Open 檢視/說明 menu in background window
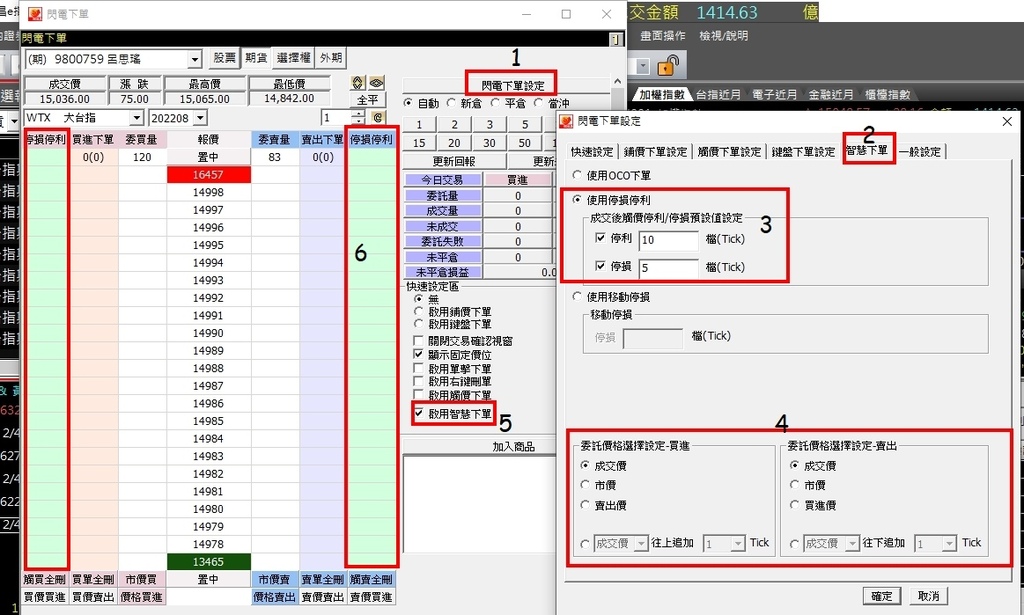 724,36
